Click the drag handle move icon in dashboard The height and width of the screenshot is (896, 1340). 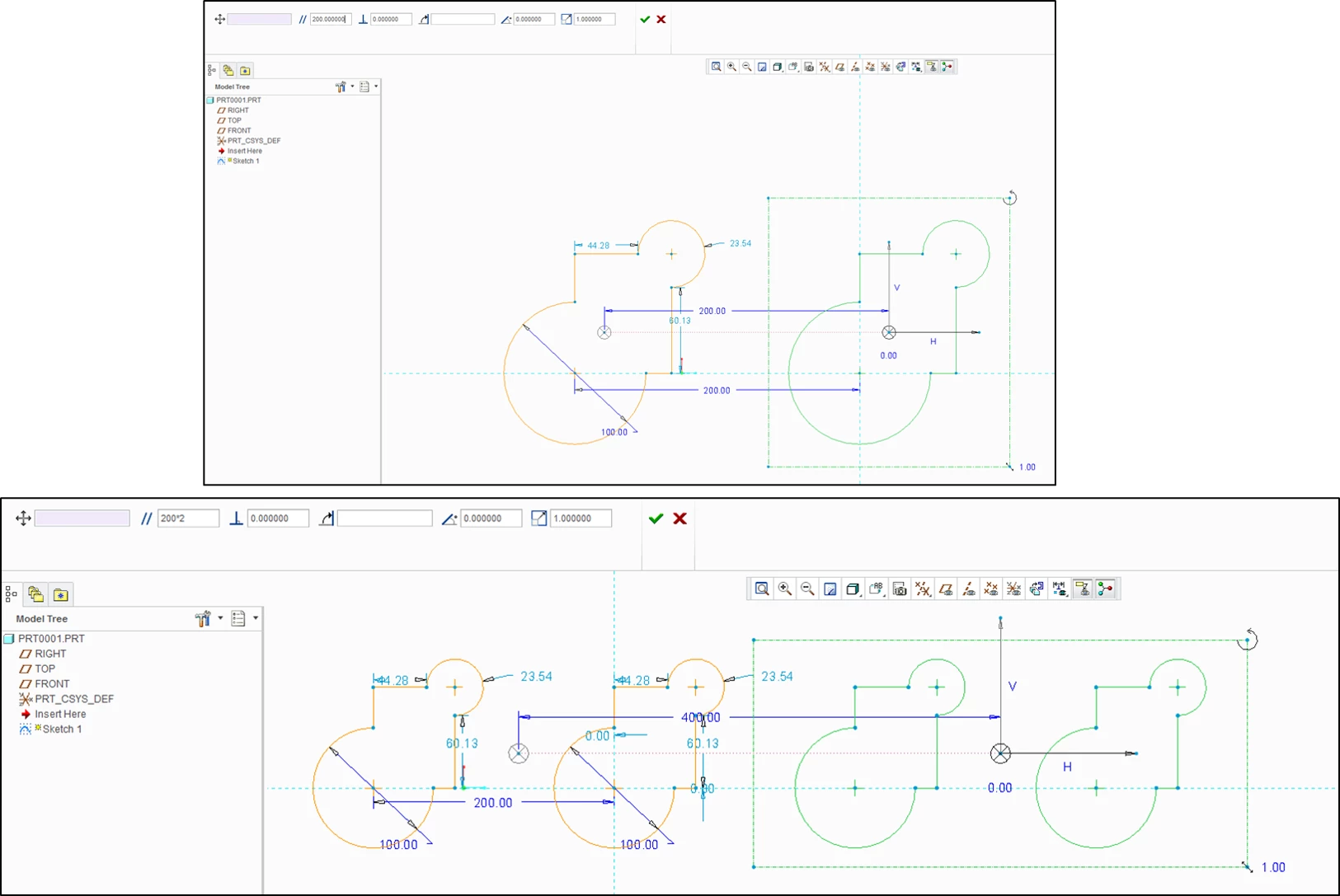(x=24, y=518)
